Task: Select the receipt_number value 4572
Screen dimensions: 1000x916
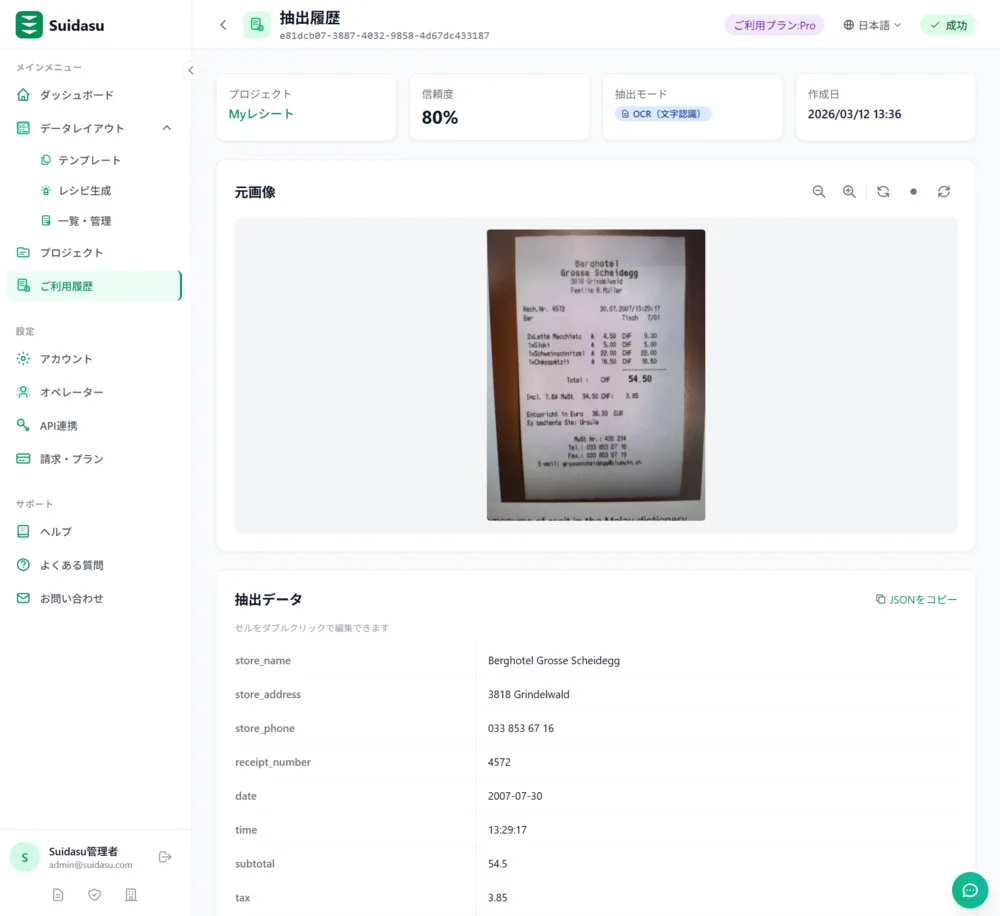Action: pos(499,762)
